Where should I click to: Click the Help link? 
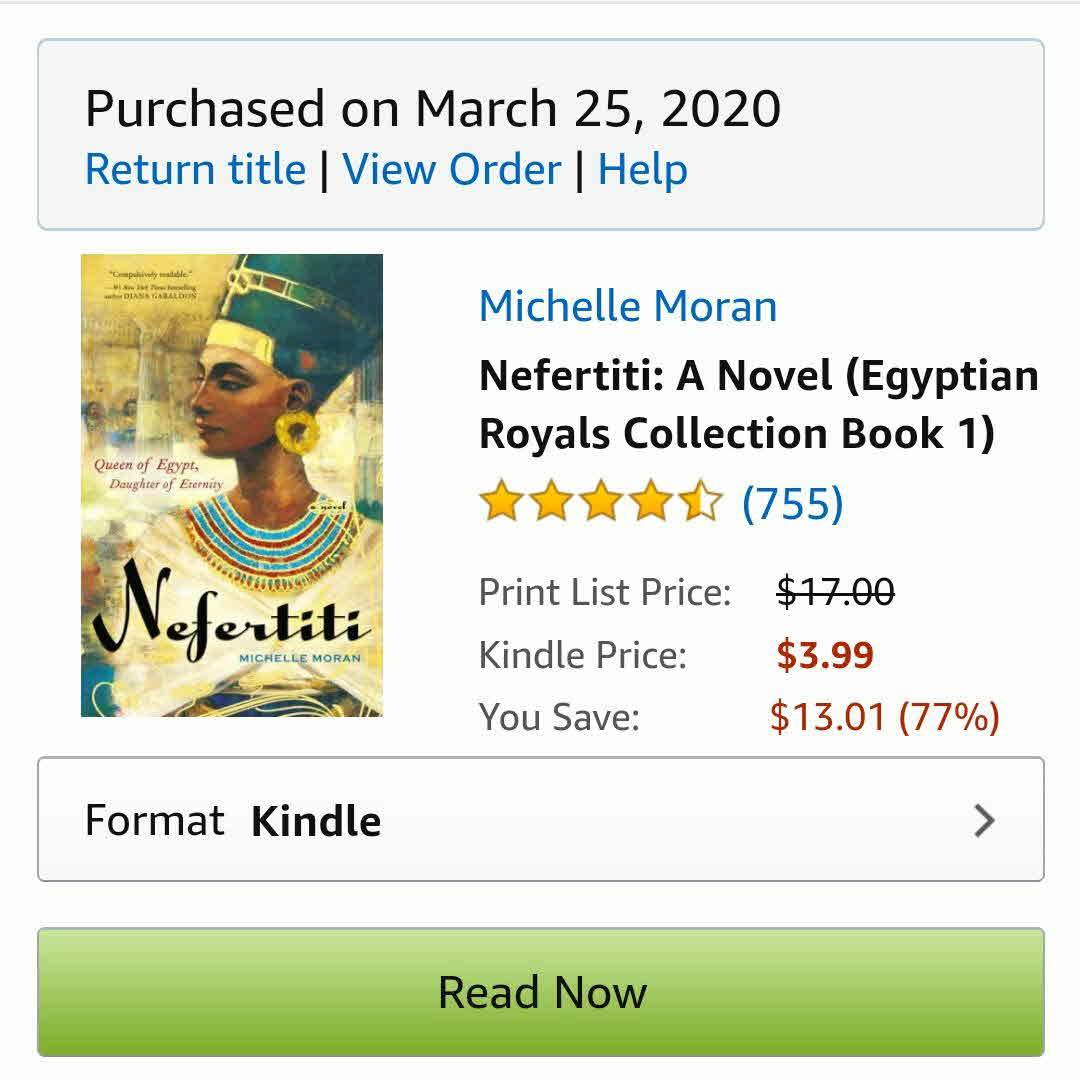(x=642, y=169)
